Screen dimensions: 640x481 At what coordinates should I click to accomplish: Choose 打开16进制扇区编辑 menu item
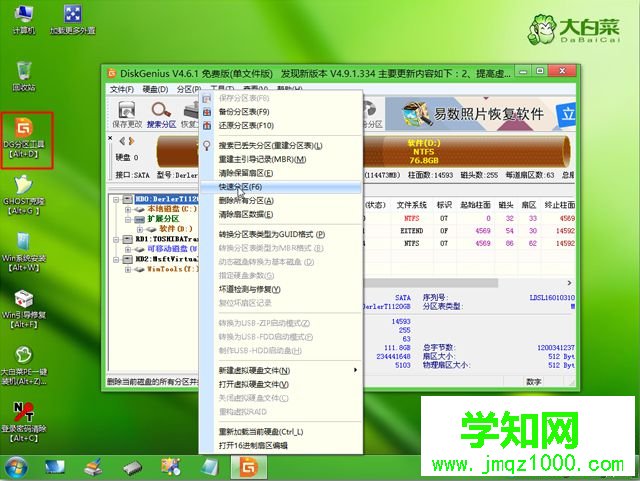pos(280,445)
